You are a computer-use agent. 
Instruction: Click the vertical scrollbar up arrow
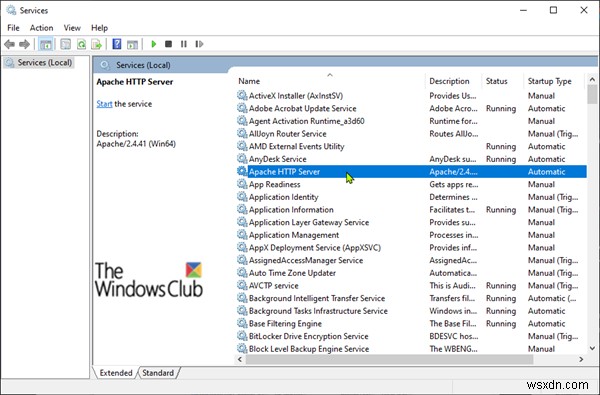[x=592, y=80]
